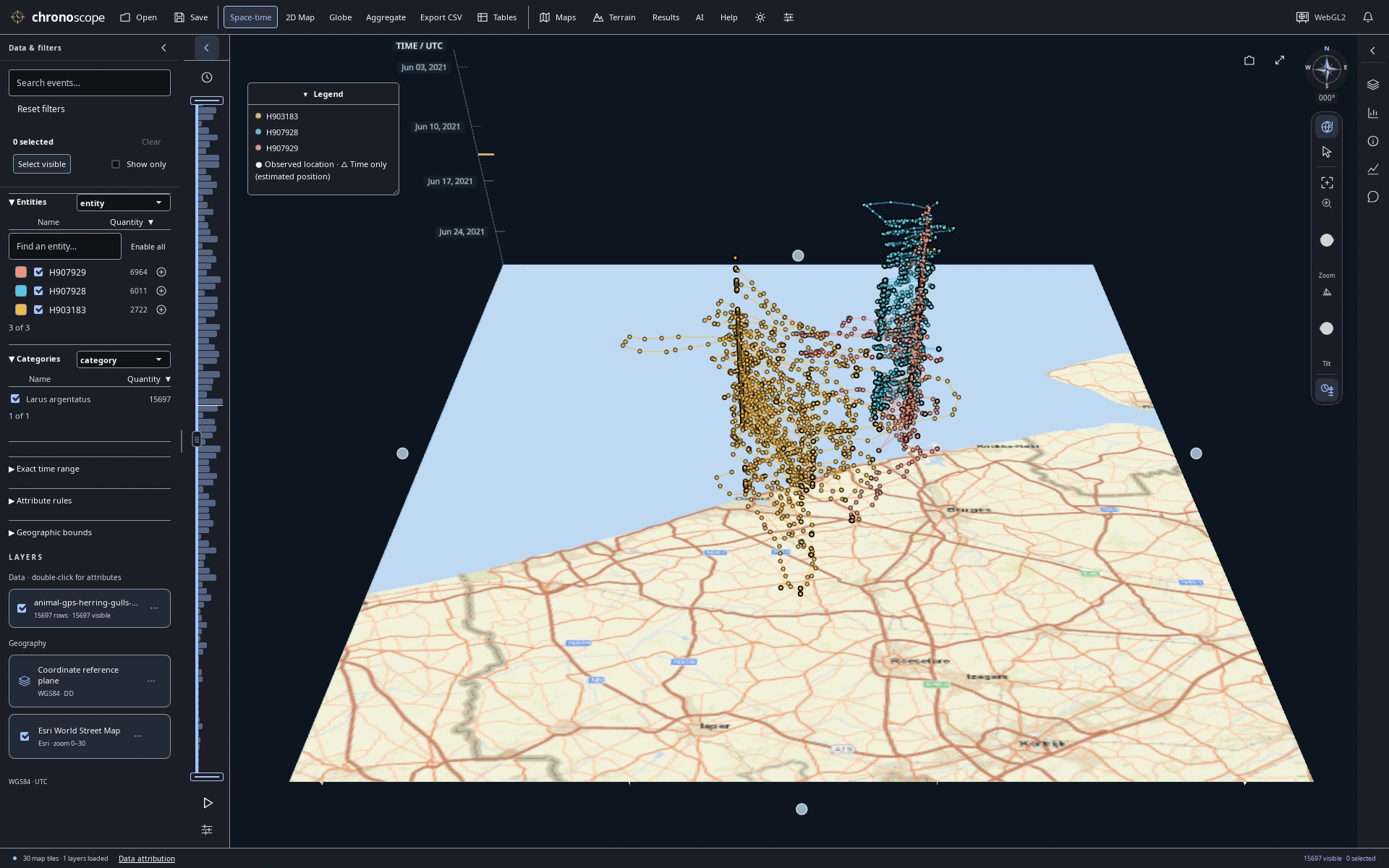Uncheck entity H903183 checkbox
This screenshot has width=1389, height=868.
click(x=38, y=310)
